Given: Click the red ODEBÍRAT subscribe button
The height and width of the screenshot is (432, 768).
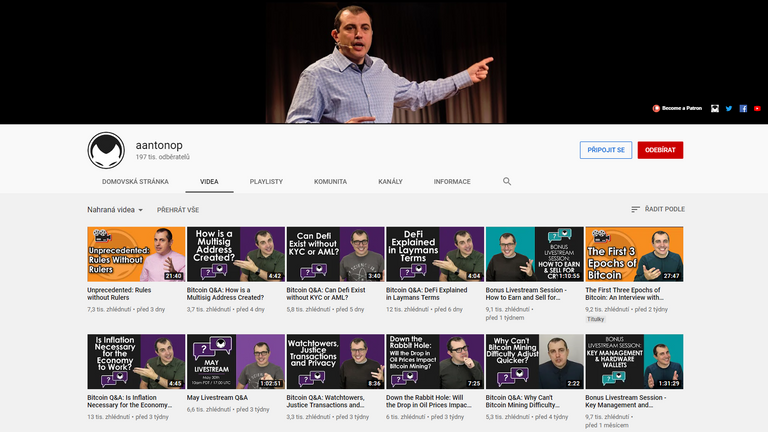Looking at the screenshot, I should click(x=660, y=150).
